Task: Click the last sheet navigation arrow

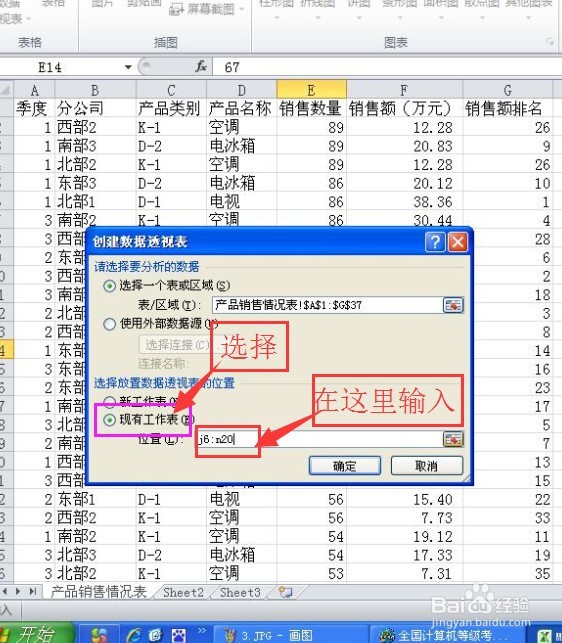Action: pos(33,591)
